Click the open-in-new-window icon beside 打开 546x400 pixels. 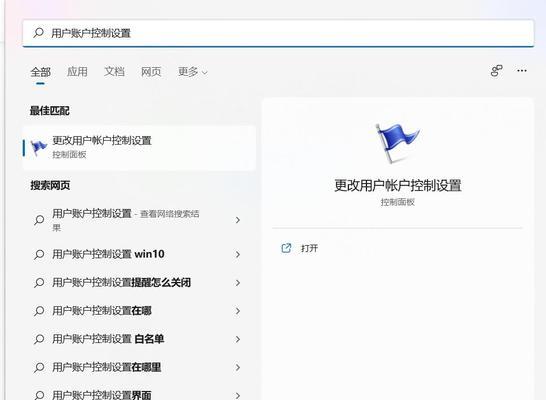286,248
